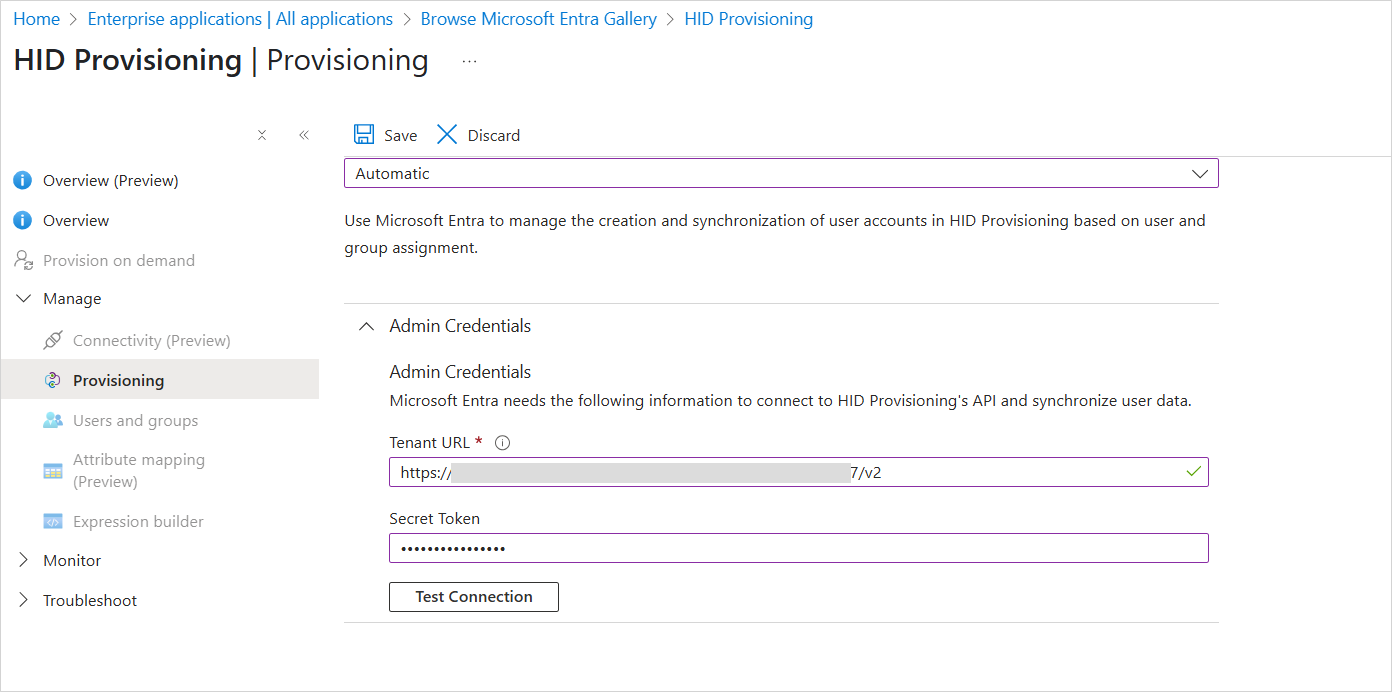Click the Discard button label

pyautogui.click(x=494, y=135)
